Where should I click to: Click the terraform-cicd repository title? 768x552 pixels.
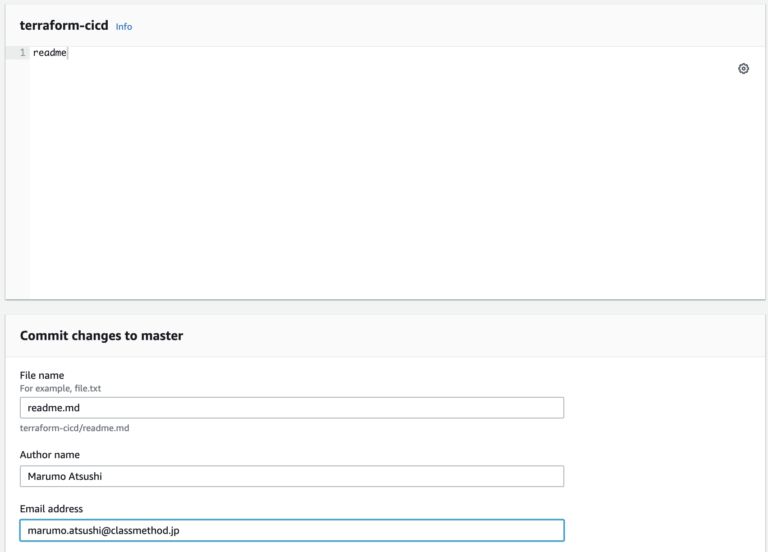[x=63, y=26]
